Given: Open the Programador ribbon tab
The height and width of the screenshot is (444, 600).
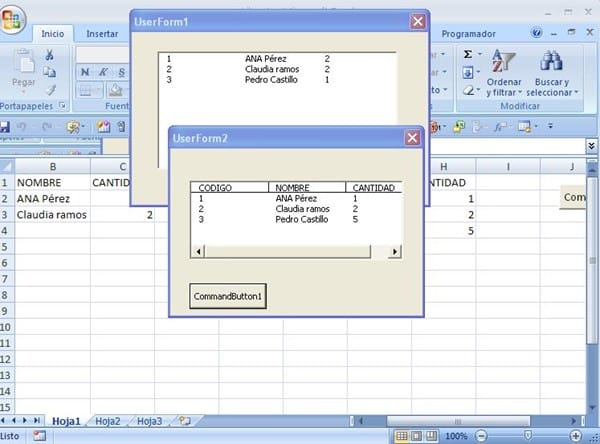Looking at the screenshot, I should click(x=468, y=34).
